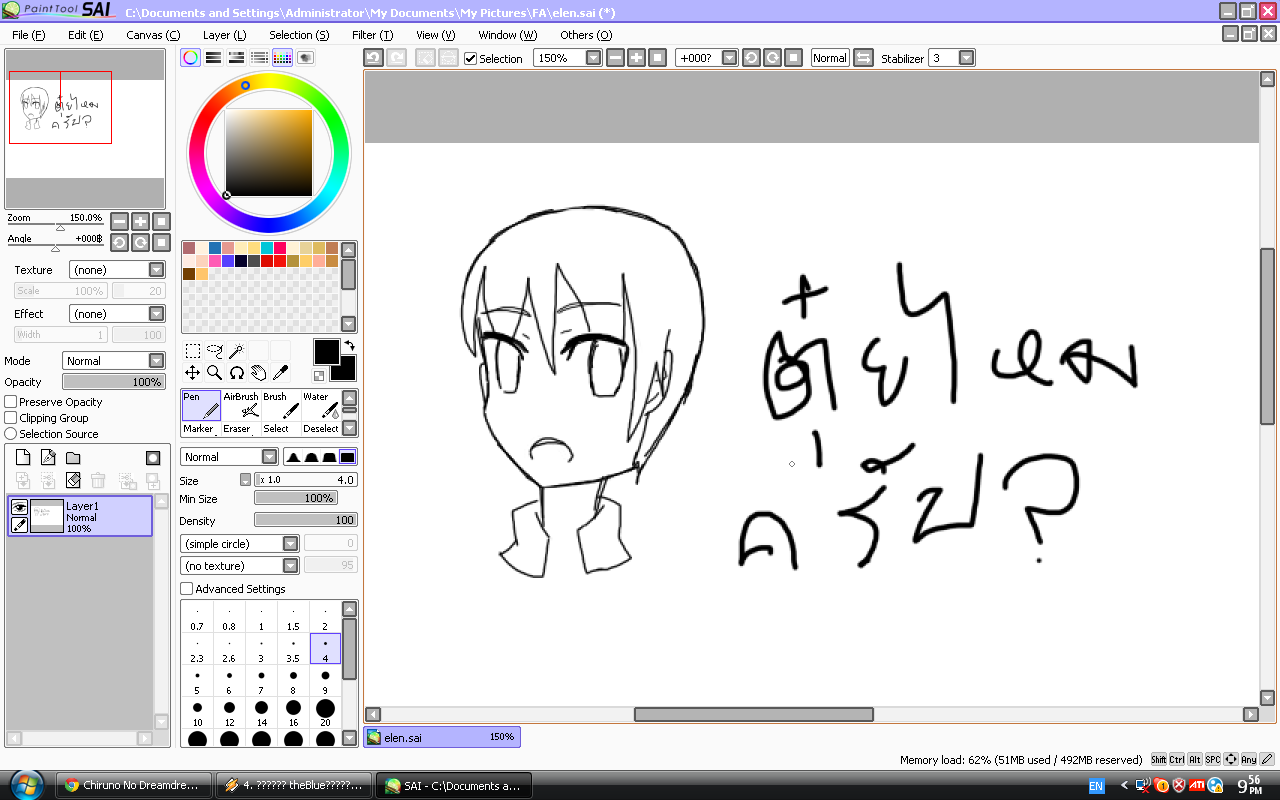Select the Brush tool
The height and width of the screenshot is (800, 1280).
(280, 405)
